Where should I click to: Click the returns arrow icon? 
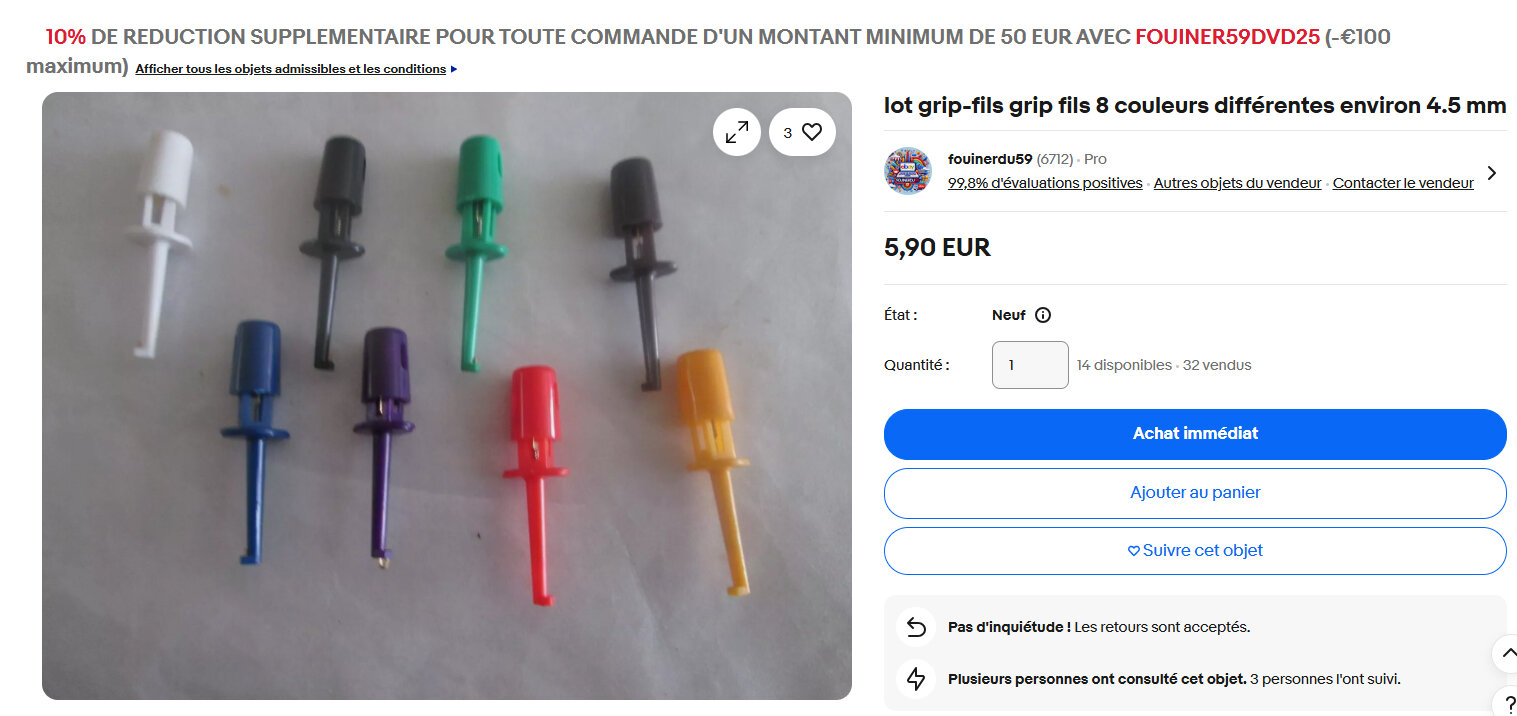click(916, 627)
